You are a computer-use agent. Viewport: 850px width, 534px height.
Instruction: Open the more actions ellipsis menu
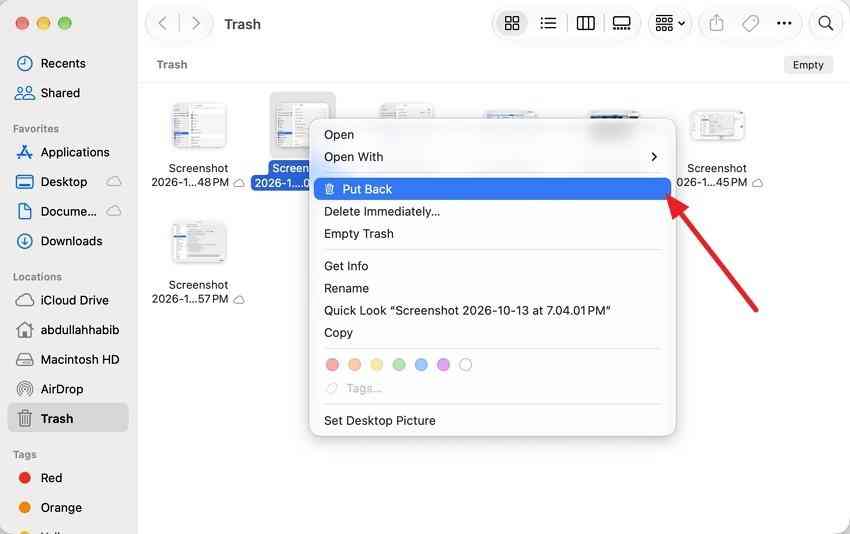[x=784, y=23]
